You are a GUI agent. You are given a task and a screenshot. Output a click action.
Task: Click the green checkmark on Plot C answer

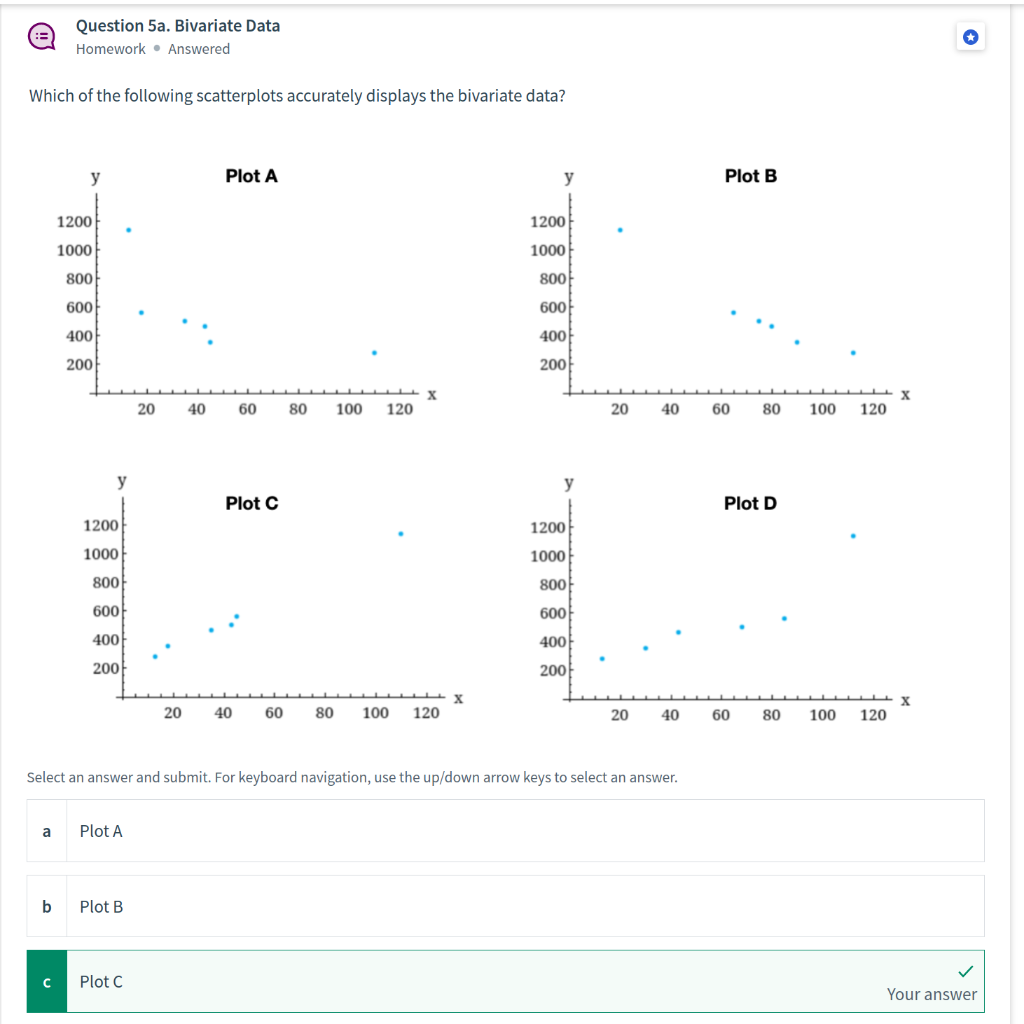[x=965, y=971]
